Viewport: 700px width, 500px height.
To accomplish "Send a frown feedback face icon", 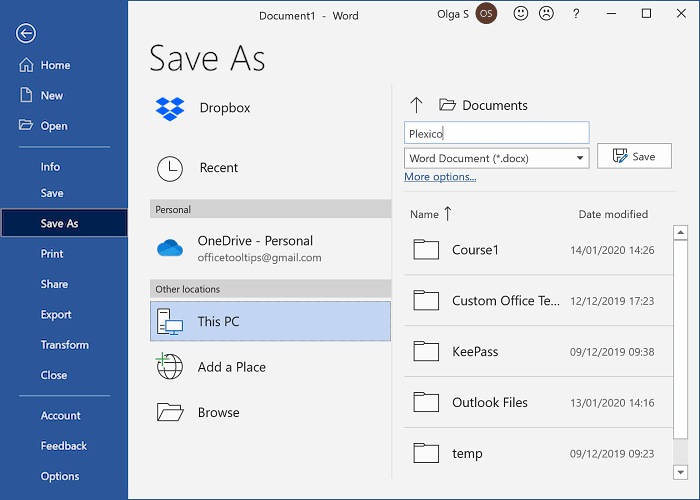I will coord(547,14).
